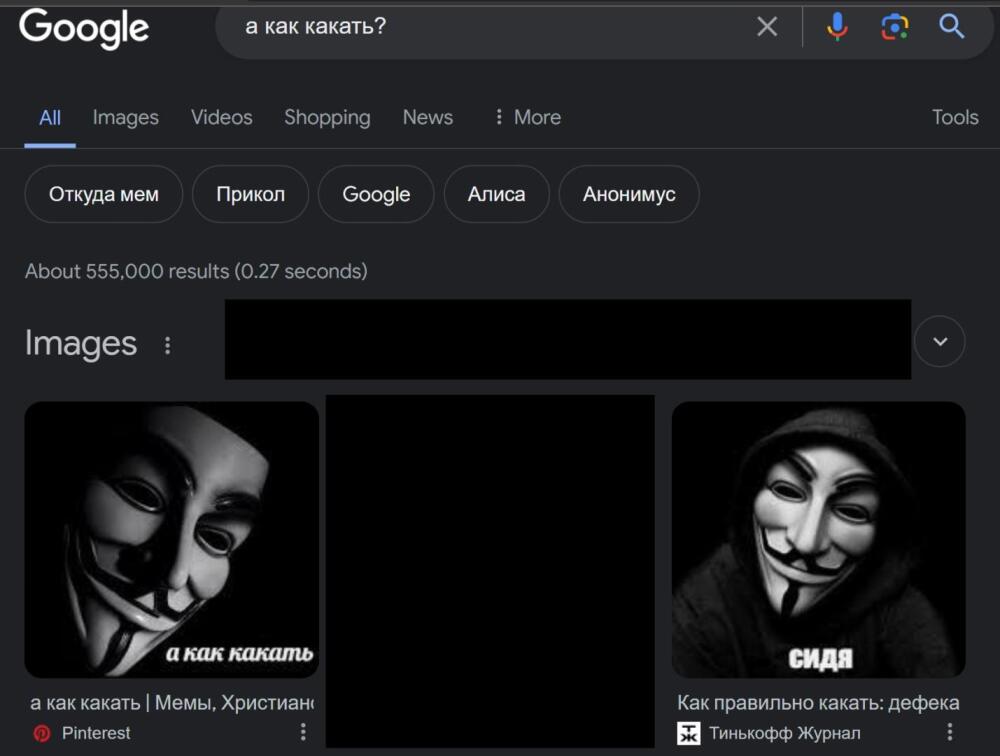Select the 'Алиса' filter chip
The image size is (1000, 756).
click(x=496, y=194)
